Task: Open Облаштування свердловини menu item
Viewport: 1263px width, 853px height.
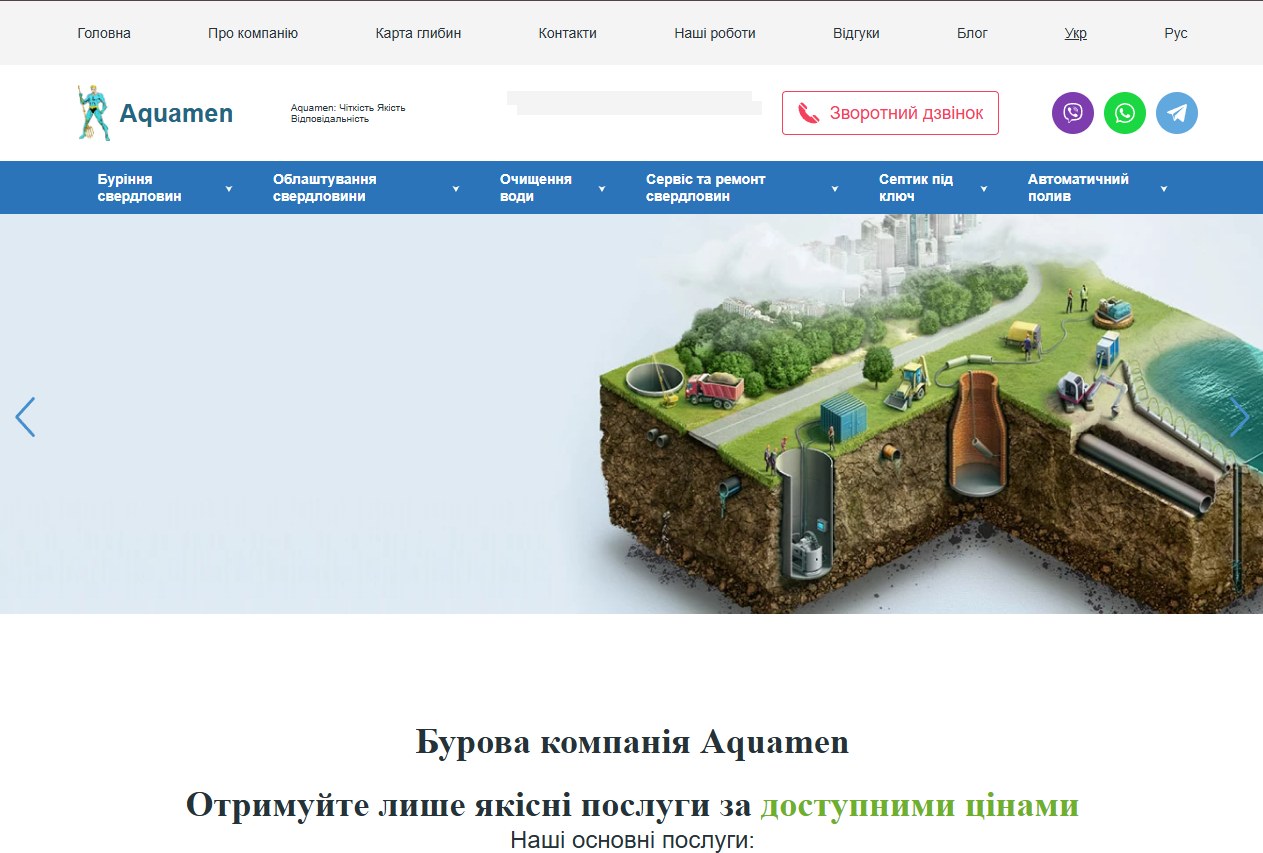Action: 325,188
